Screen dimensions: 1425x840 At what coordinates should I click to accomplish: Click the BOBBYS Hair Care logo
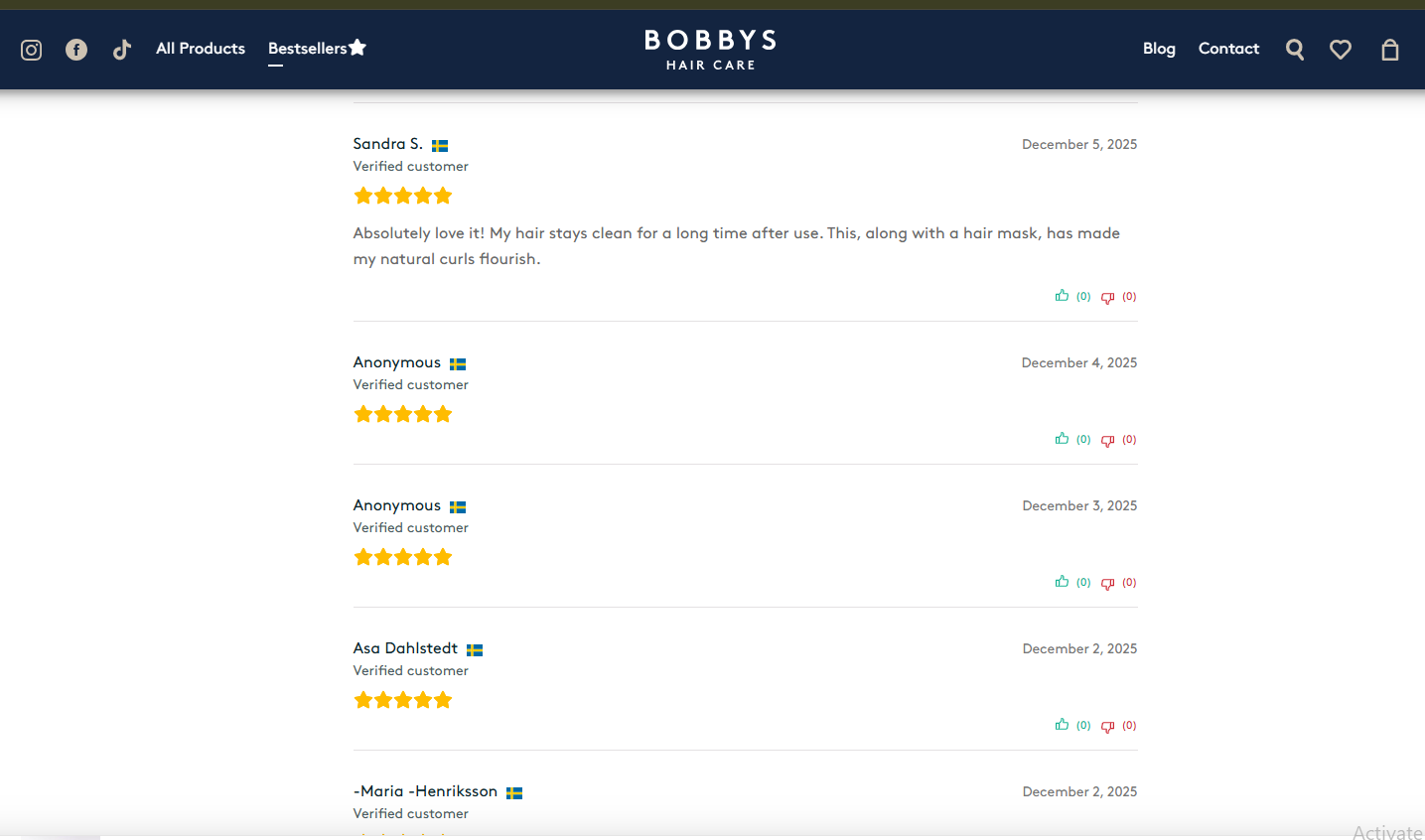click(710, 49)
